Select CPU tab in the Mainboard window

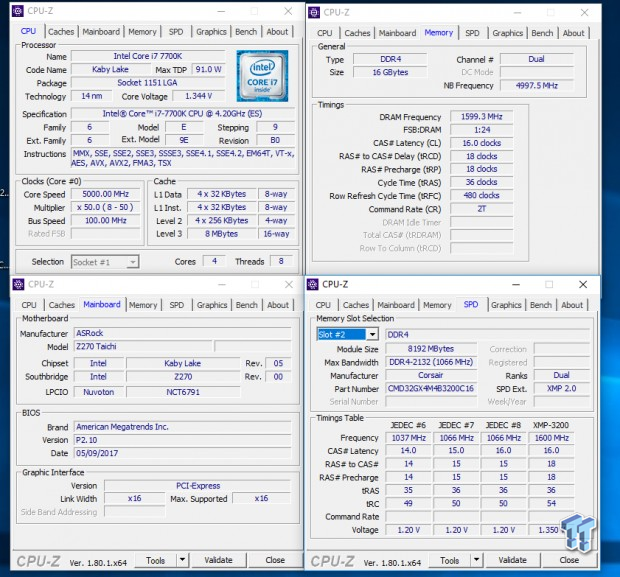29,305
